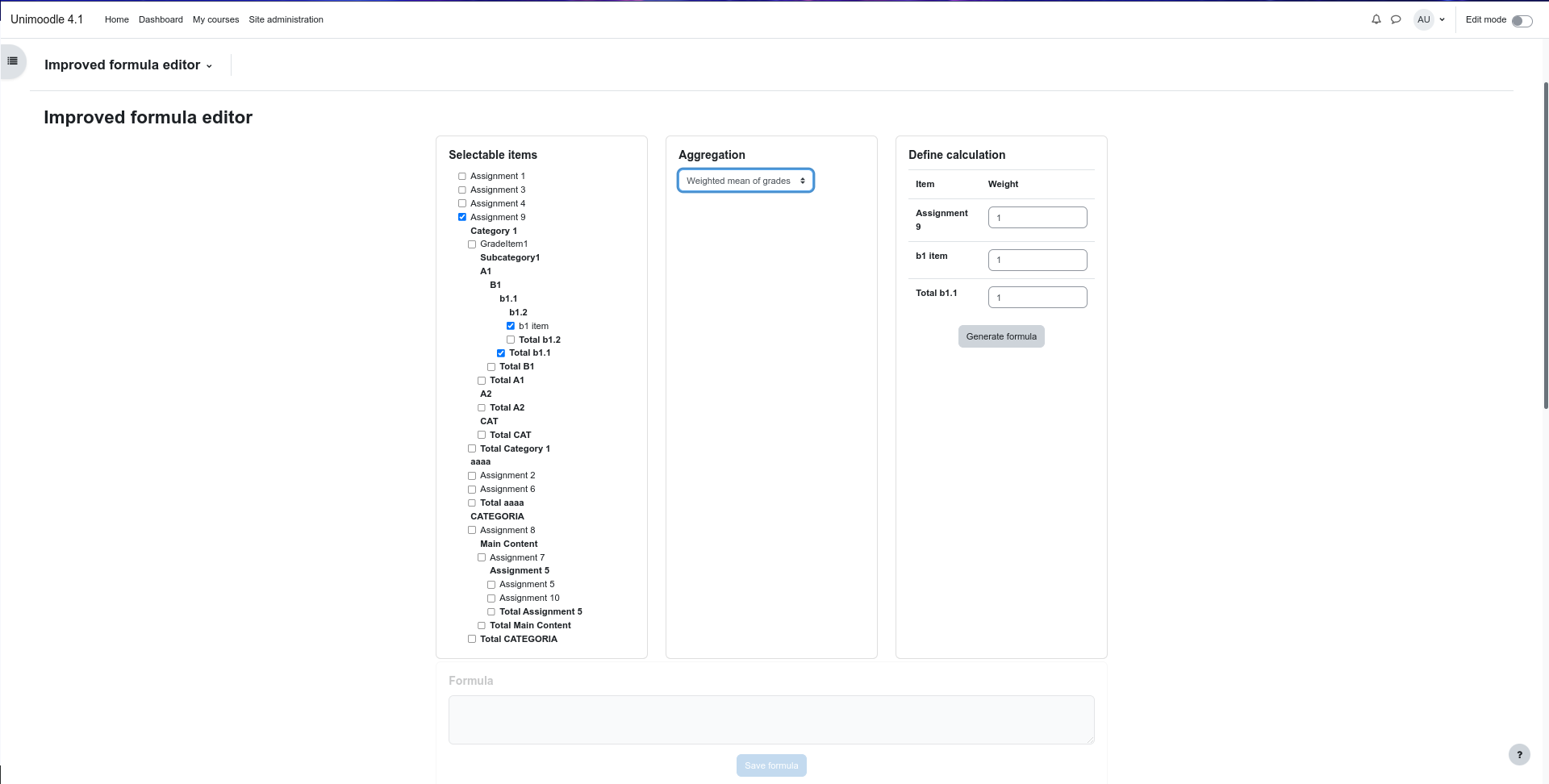Check the Assignment 4 checkbox
The height and width of the screenshot is (784, 1549).
click(x=462, y=204)
